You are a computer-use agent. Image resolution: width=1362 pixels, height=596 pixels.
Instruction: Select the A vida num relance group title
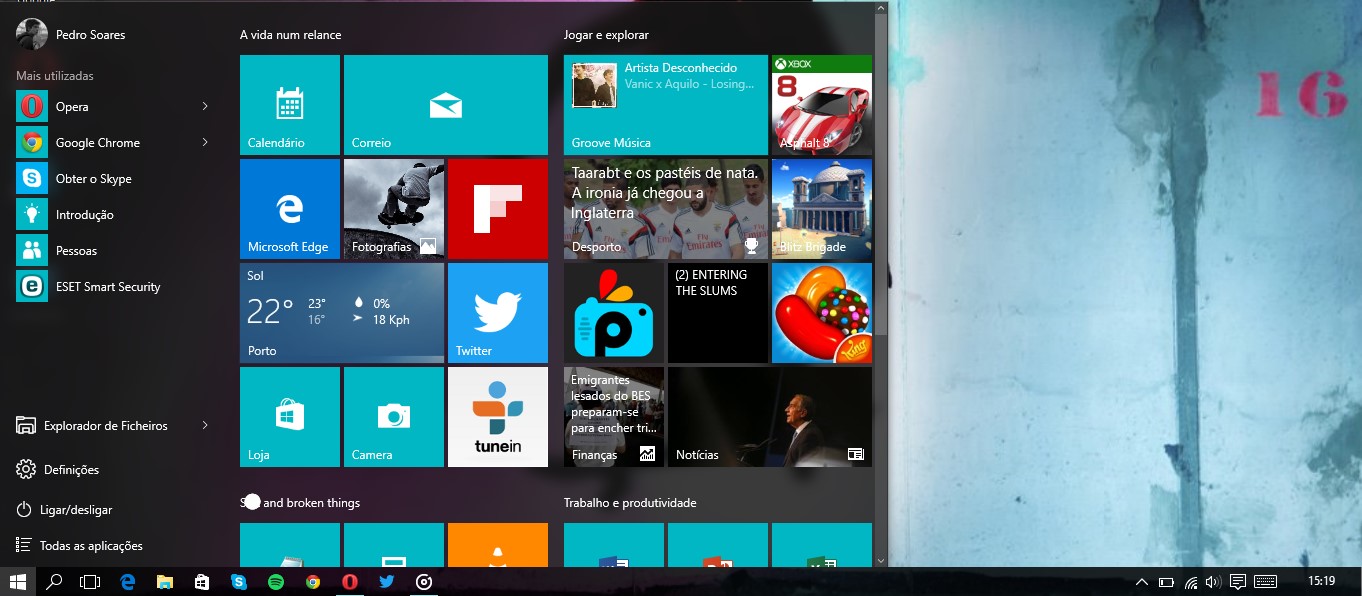290,35
